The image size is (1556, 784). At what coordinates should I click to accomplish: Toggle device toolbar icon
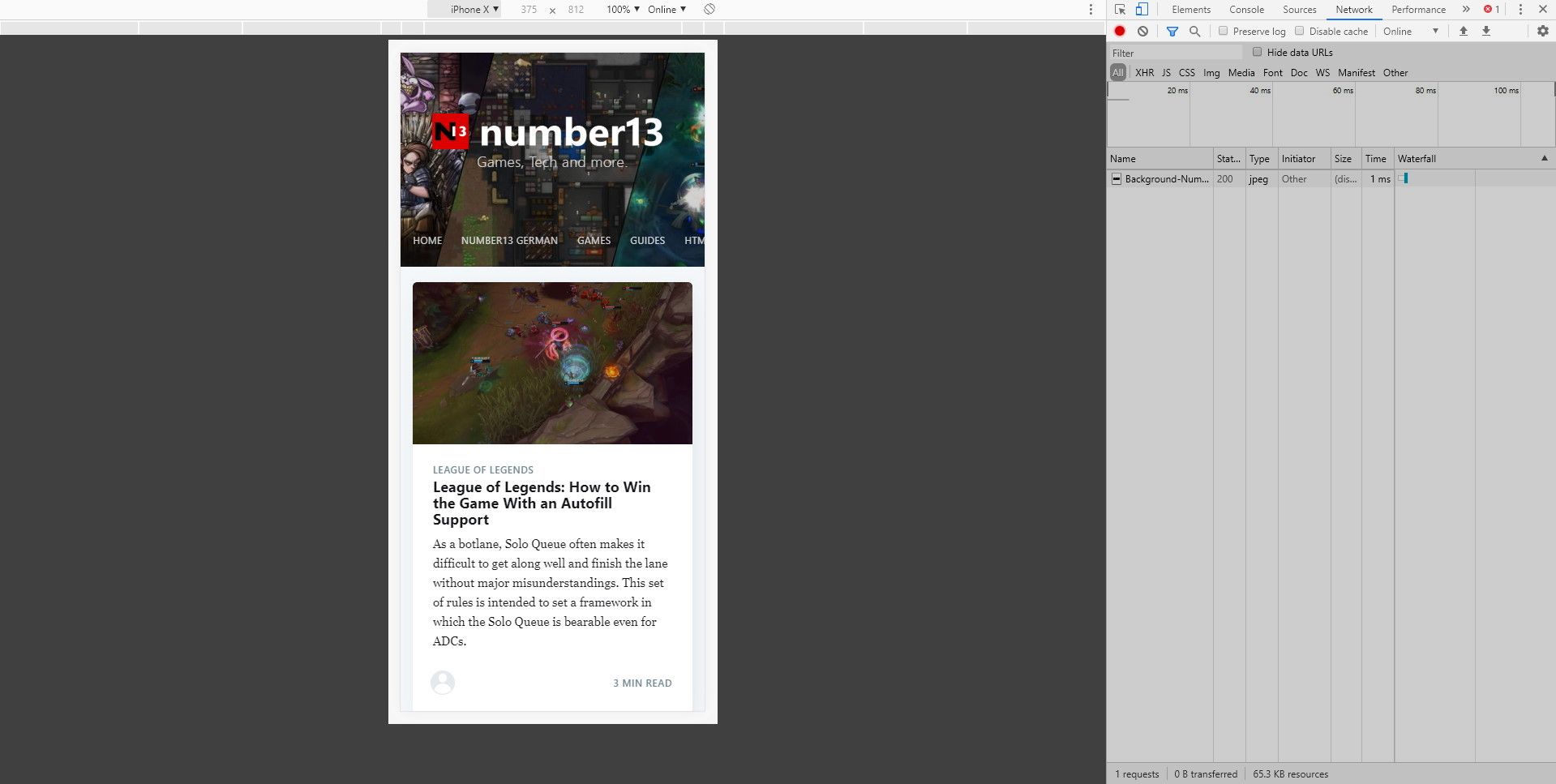(1142, 9)
